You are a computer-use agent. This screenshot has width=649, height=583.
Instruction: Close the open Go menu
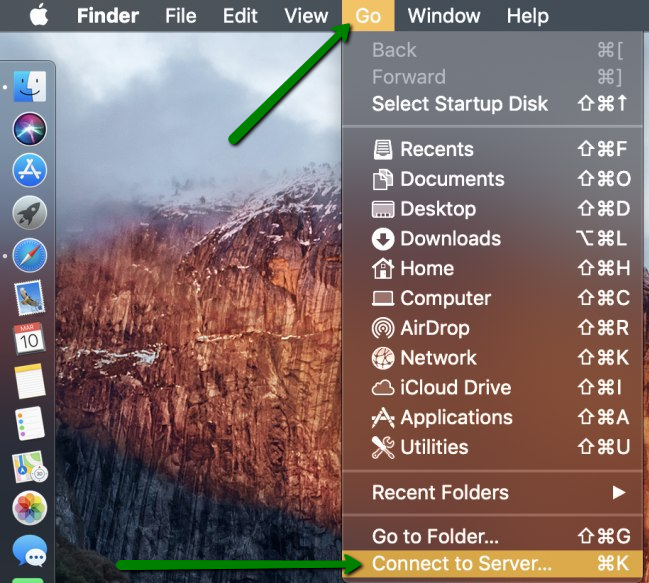point(368,16)
